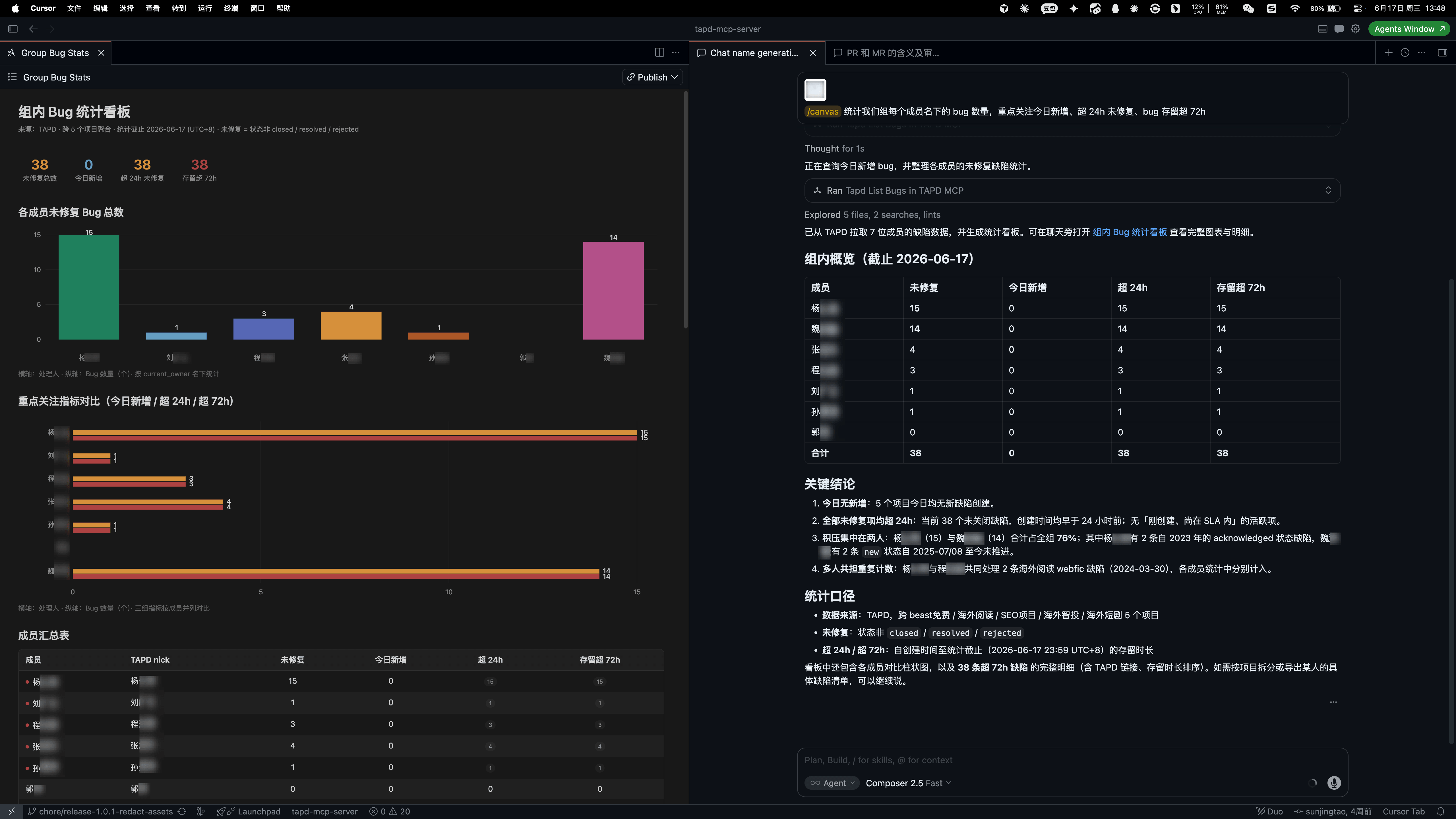The image size is (1456, 819).
Task: Open editor more actions ellipsis
Action: (675, 53)
